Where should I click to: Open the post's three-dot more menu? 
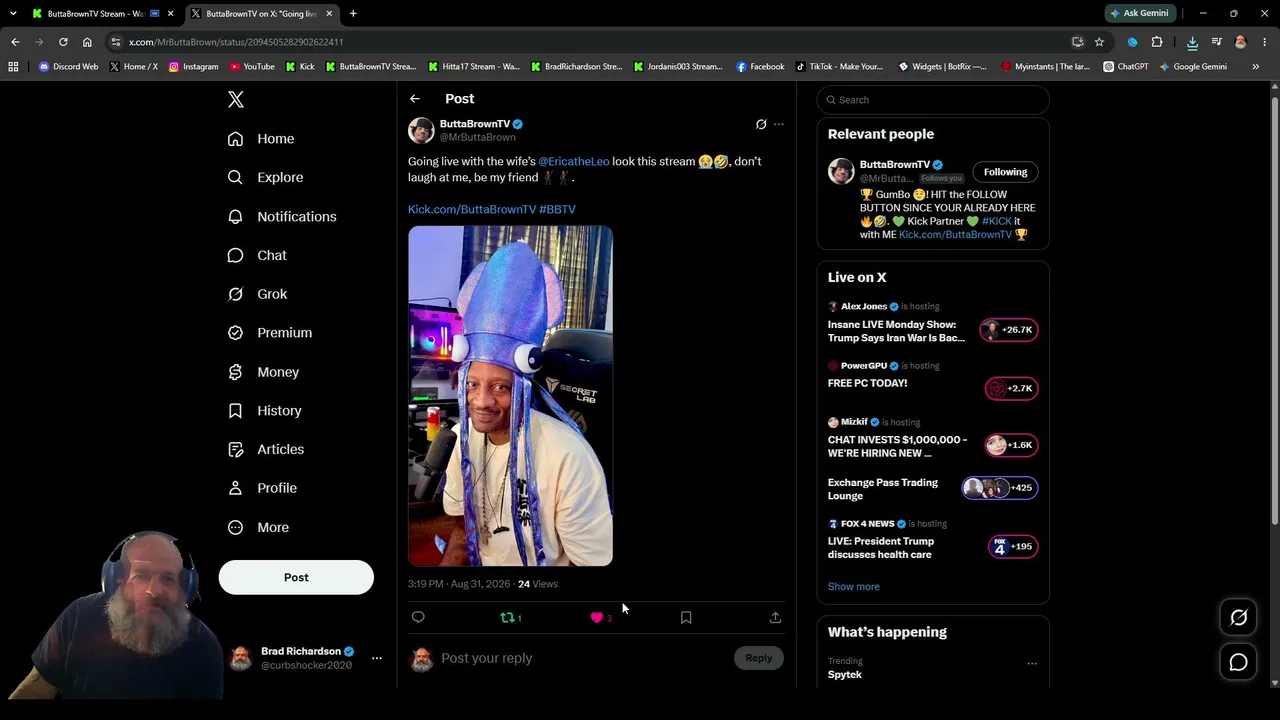click(x=779, y=124)
